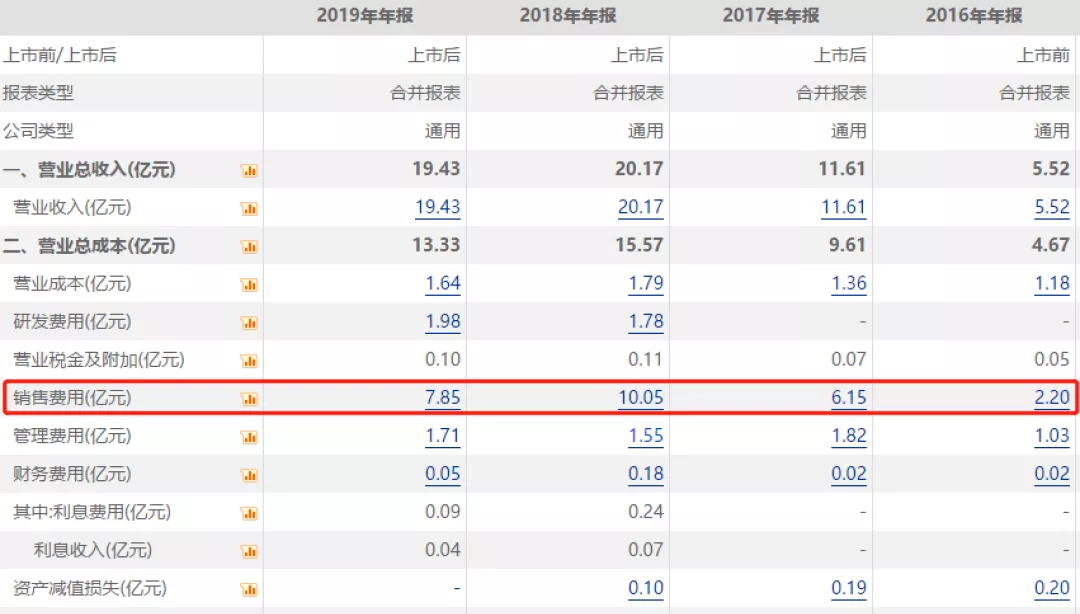
Task: Click 2016 销售费用 value 2.20
Action: pos(1051,397)
